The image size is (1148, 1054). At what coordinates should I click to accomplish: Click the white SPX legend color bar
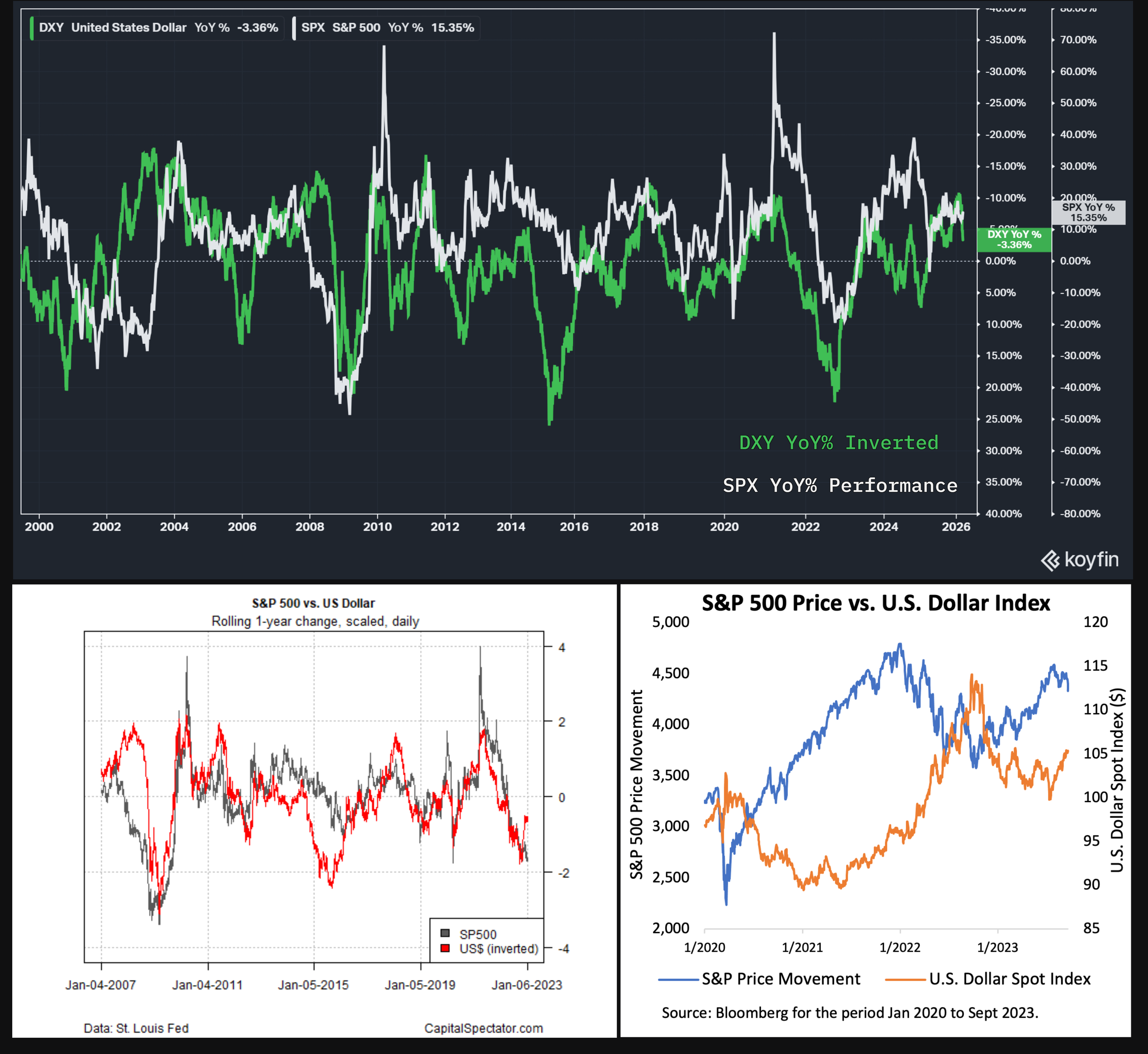[294, 28]
